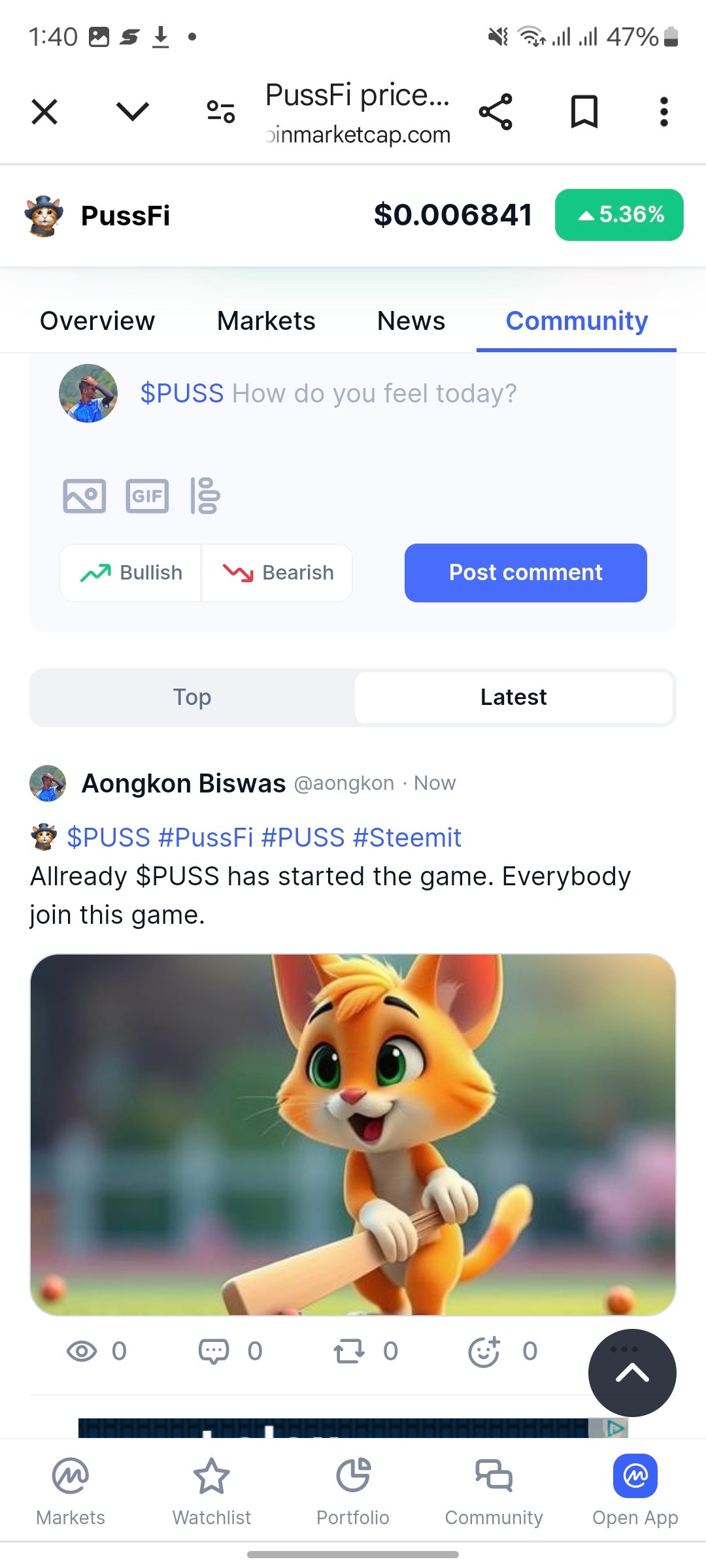Open the three-dot browser menu
The height and width of the screenshot is (1568, 706).
click(x=664, y=112)
